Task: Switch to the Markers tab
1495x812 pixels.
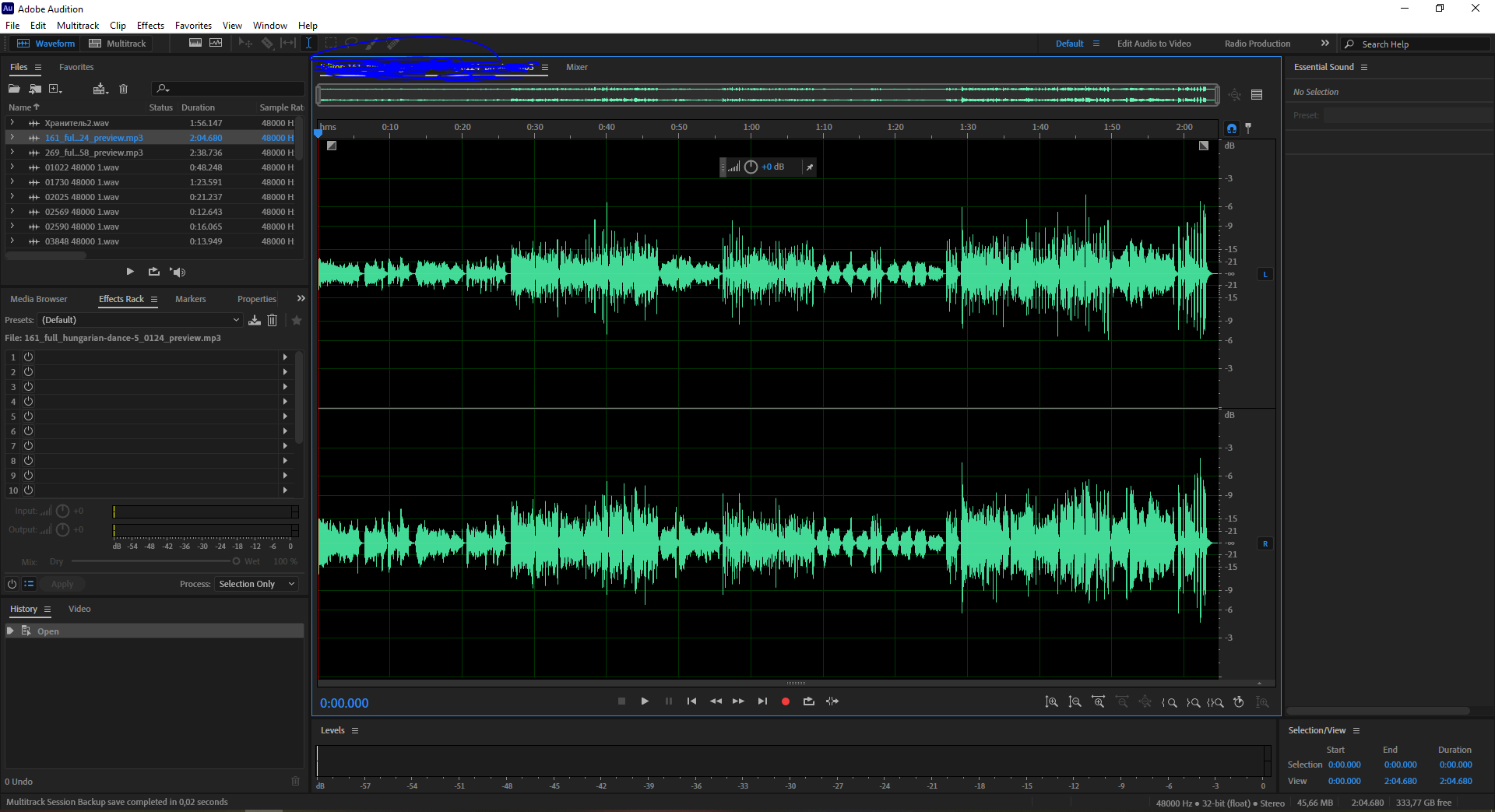Action: [x=190, y=299]
